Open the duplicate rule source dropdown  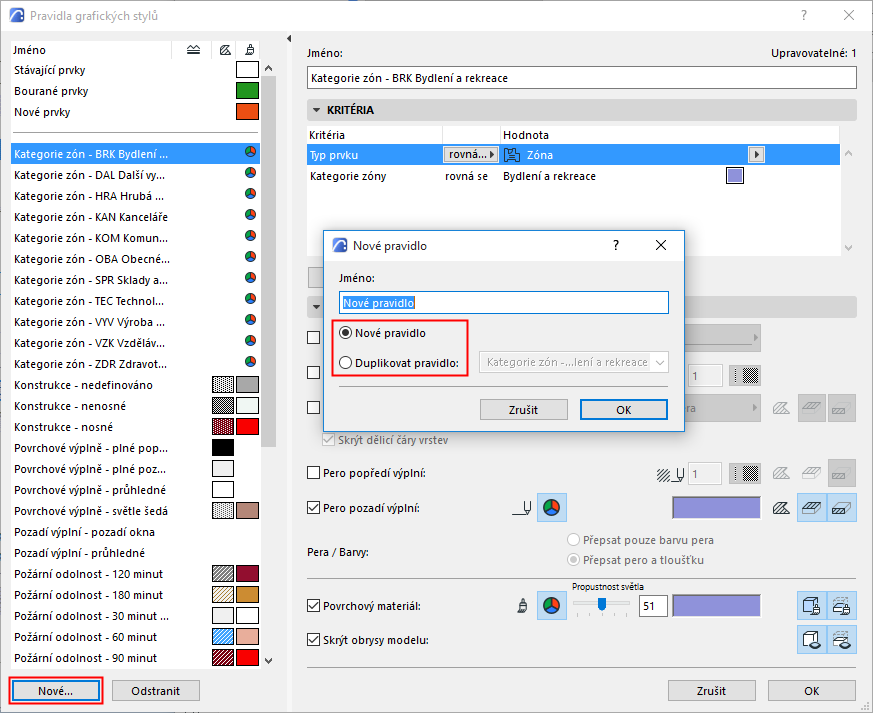tap(573, 362)
